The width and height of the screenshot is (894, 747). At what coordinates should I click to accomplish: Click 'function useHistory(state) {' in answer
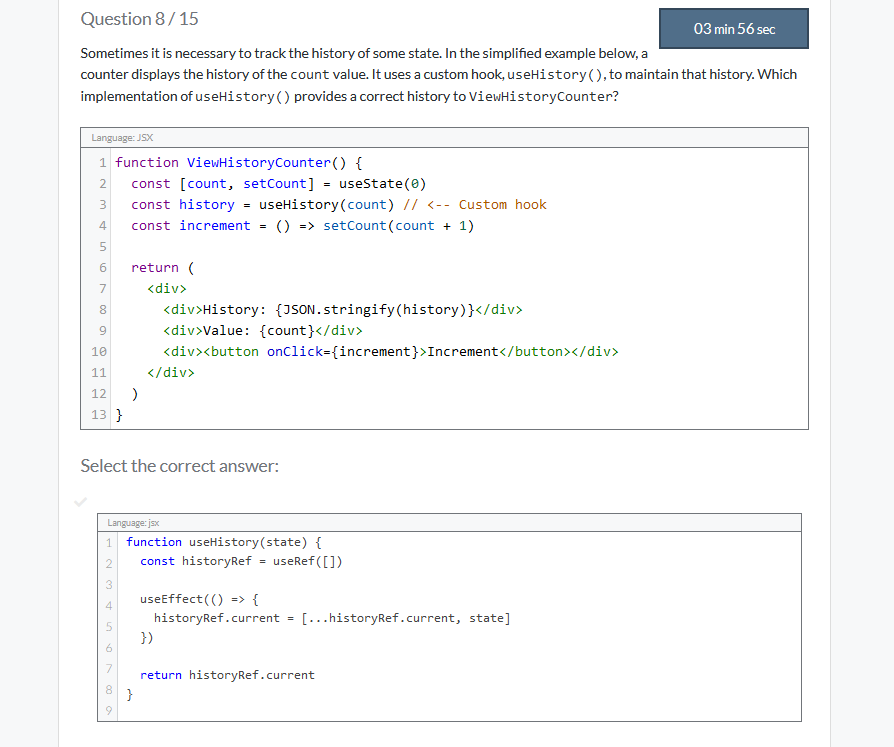[x=224, y=542]
